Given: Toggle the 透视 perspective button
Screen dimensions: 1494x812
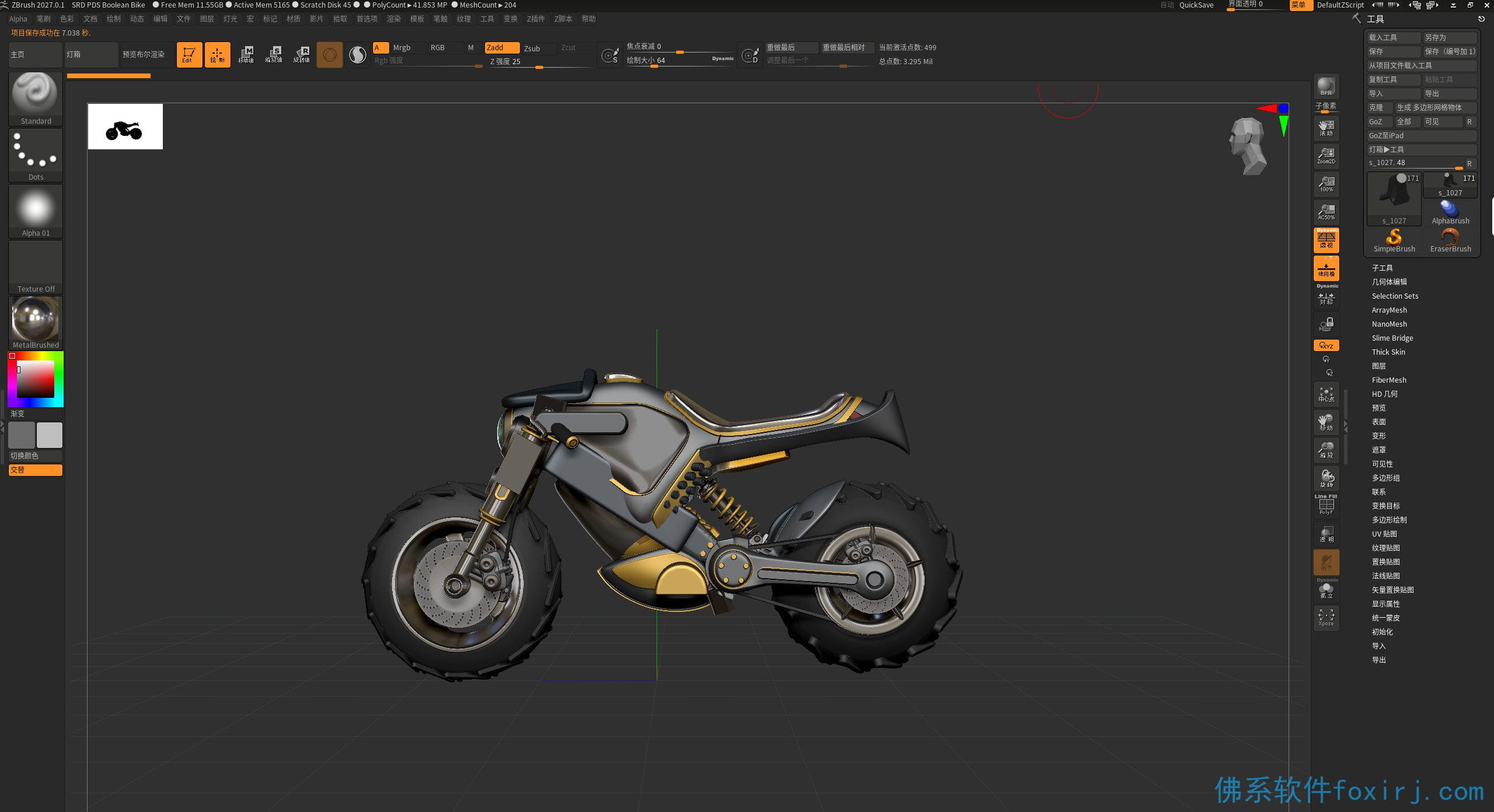Looking at the screenshot, I should [1326, 240].
